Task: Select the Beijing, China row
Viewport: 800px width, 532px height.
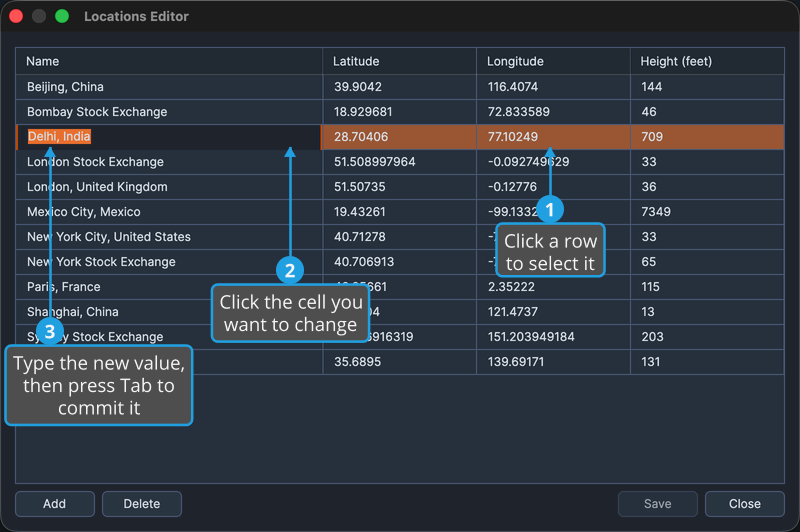Action: click(x=400, y=87)
